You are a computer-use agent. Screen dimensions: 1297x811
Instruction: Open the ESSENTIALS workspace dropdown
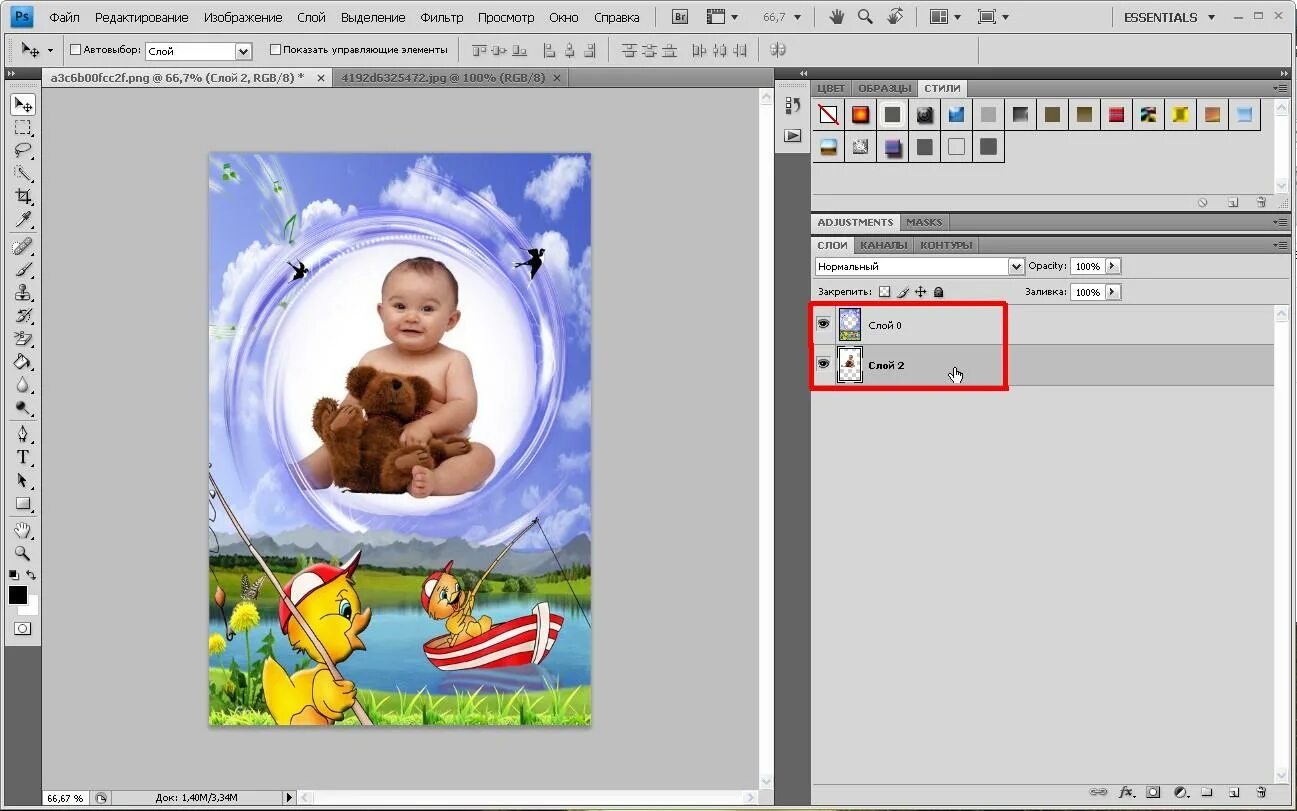pos(1169,17)
